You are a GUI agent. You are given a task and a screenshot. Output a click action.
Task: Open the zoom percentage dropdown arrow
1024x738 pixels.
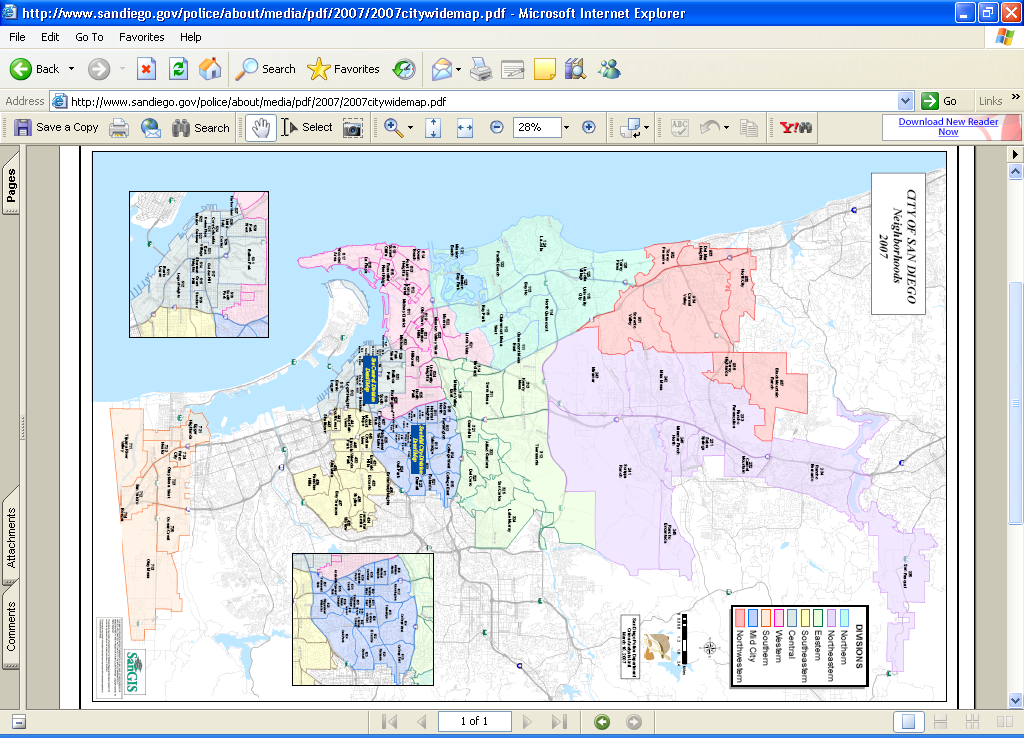[565, 128]
